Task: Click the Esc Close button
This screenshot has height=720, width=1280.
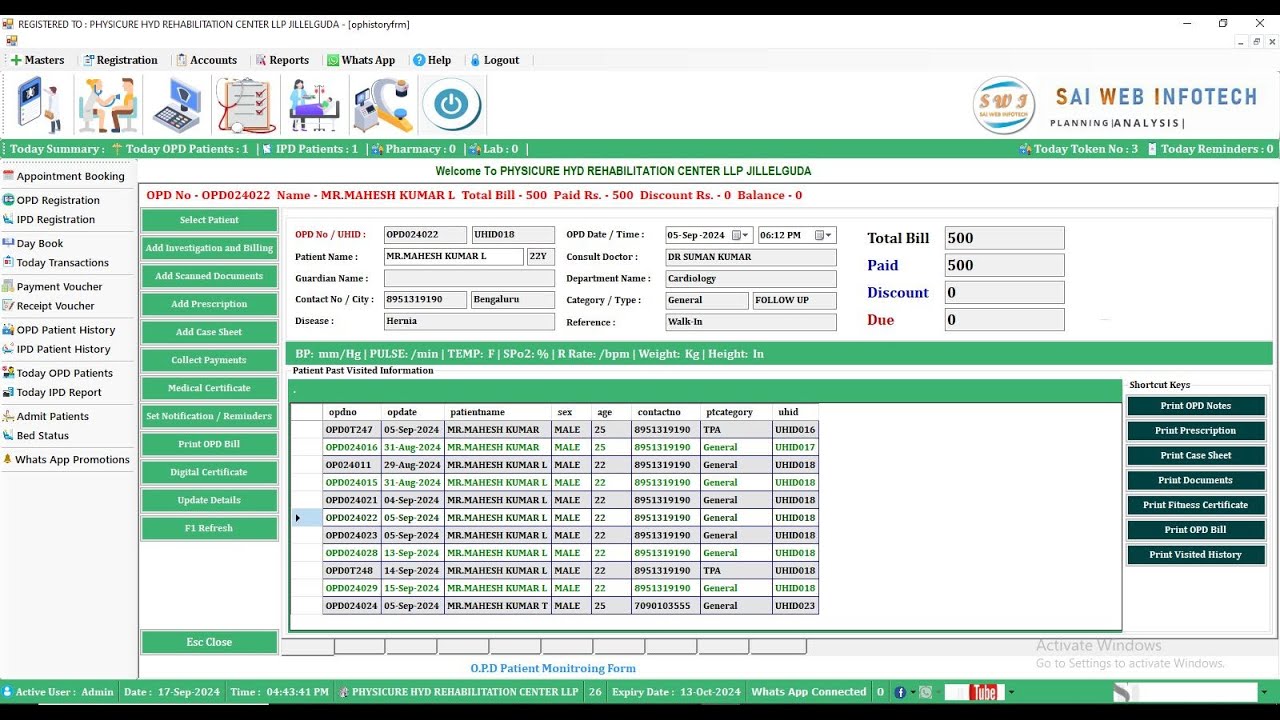Action: pos(209,642)
